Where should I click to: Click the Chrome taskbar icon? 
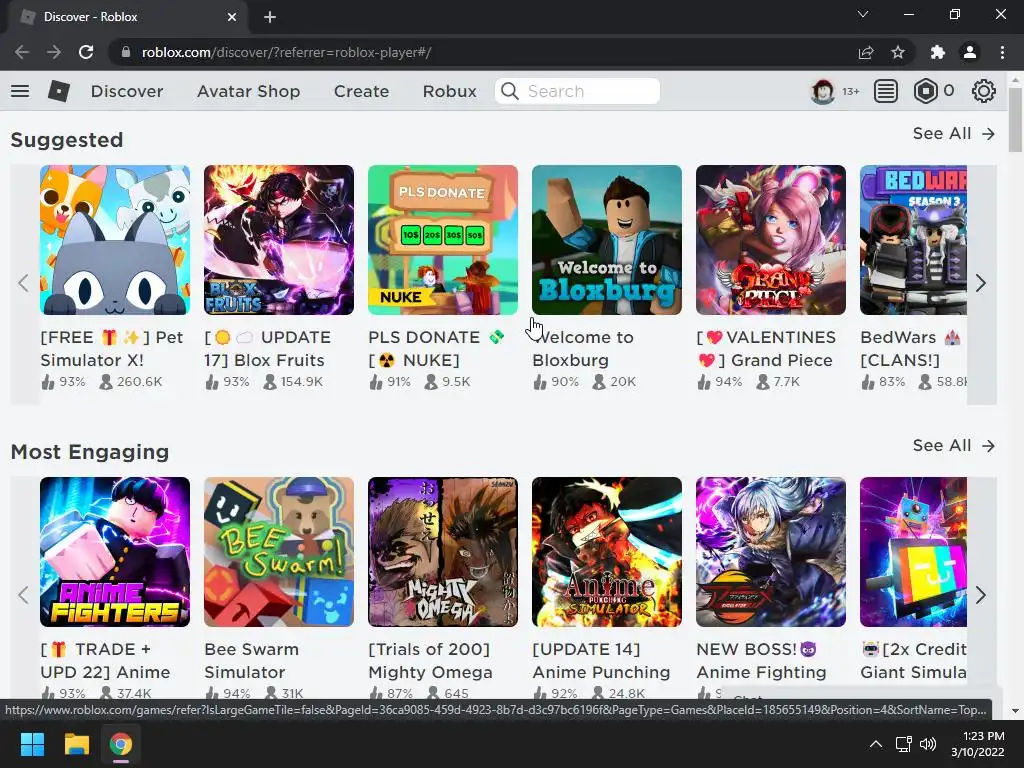(121, 744)
